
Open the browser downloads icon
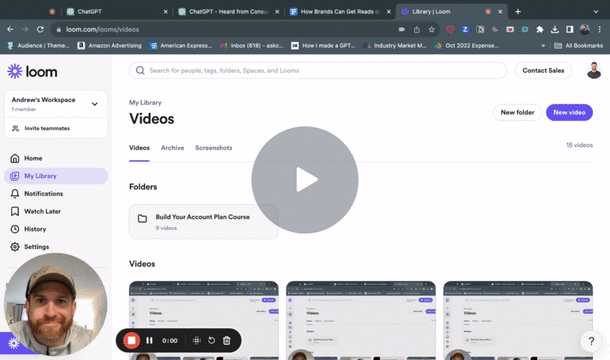point(555,29)
